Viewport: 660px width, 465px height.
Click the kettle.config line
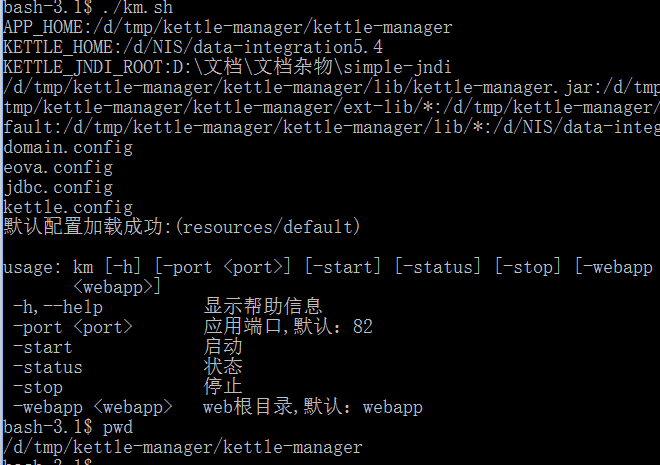[x=68, y=207]
